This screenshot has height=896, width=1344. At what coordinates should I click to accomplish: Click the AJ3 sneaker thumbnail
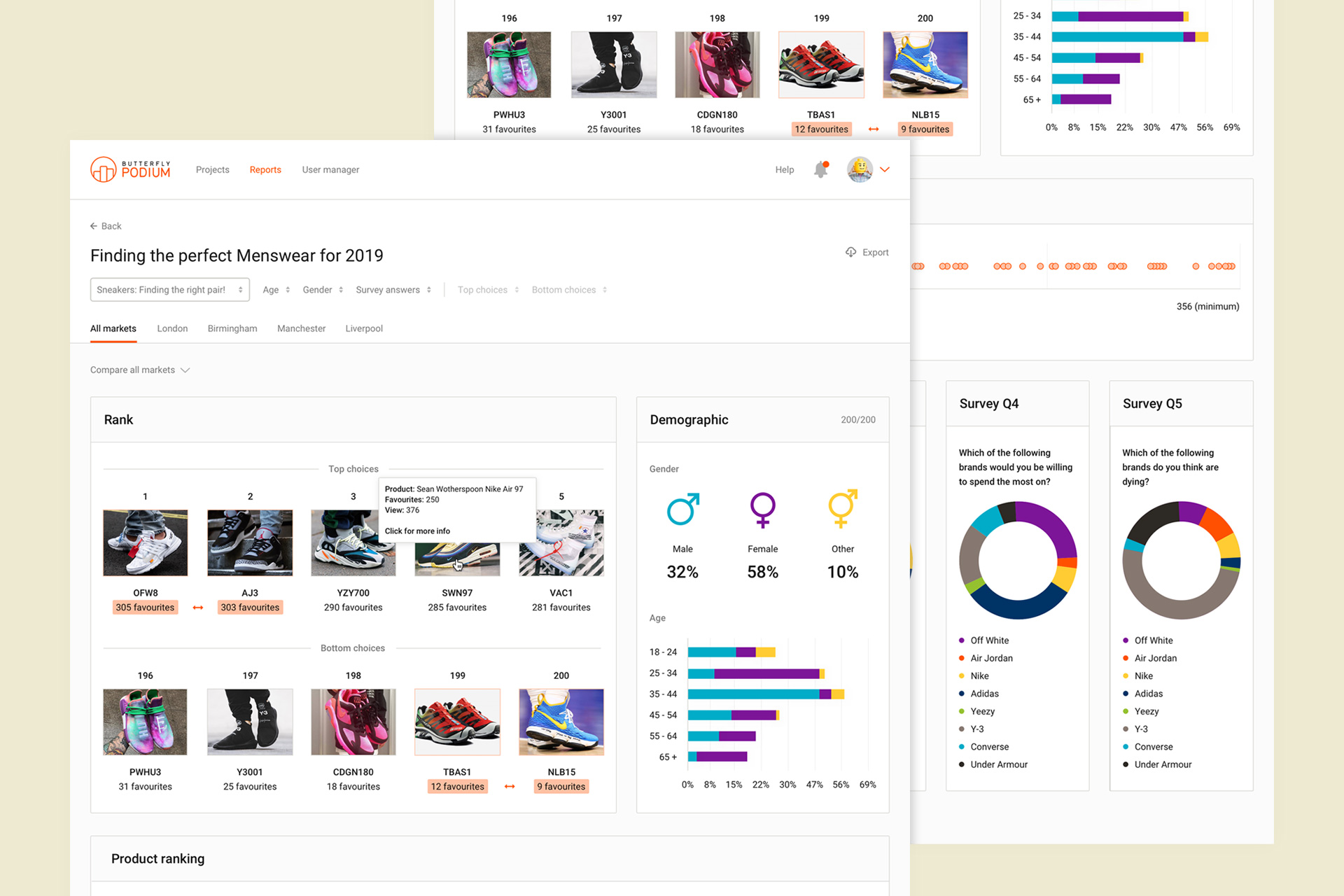[x=250, y=543]
